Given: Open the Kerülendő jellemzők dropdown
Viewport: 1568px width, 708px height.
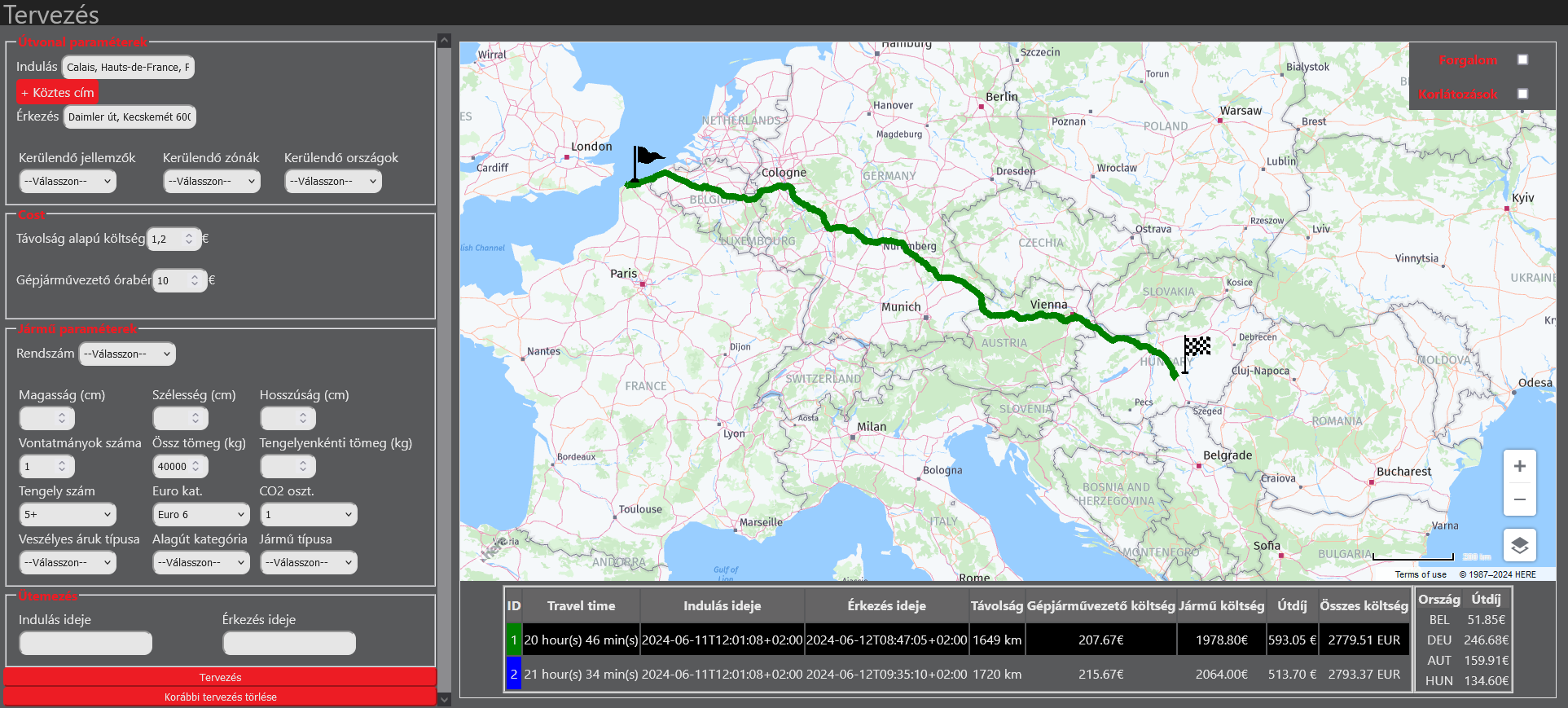Looking at the screenshot, I should 68,182.
